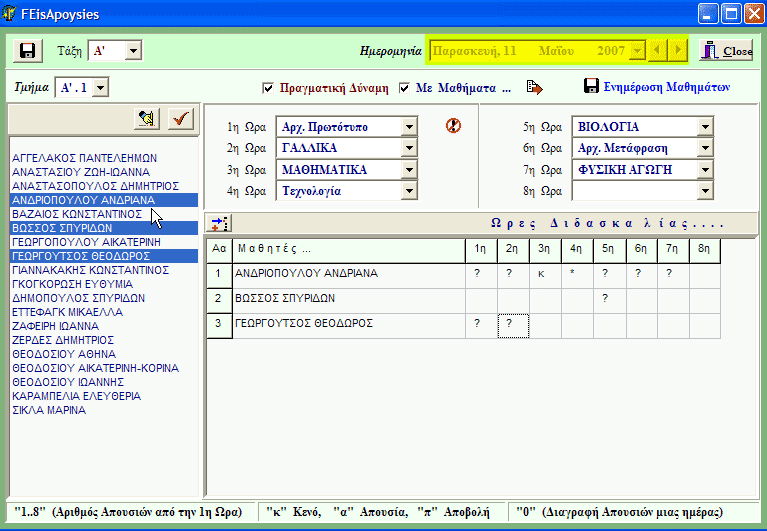Go to the next date with right arrow
The image size is (767, 531).
679,50
